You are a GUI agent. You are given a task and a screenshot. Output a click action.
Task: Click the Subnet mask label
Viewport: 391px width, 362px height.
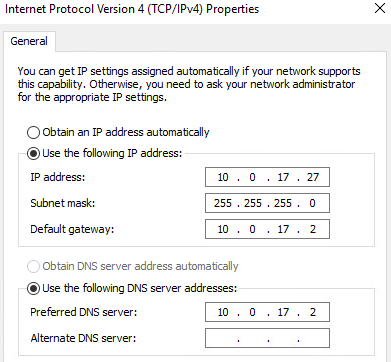tap(63, 203)
